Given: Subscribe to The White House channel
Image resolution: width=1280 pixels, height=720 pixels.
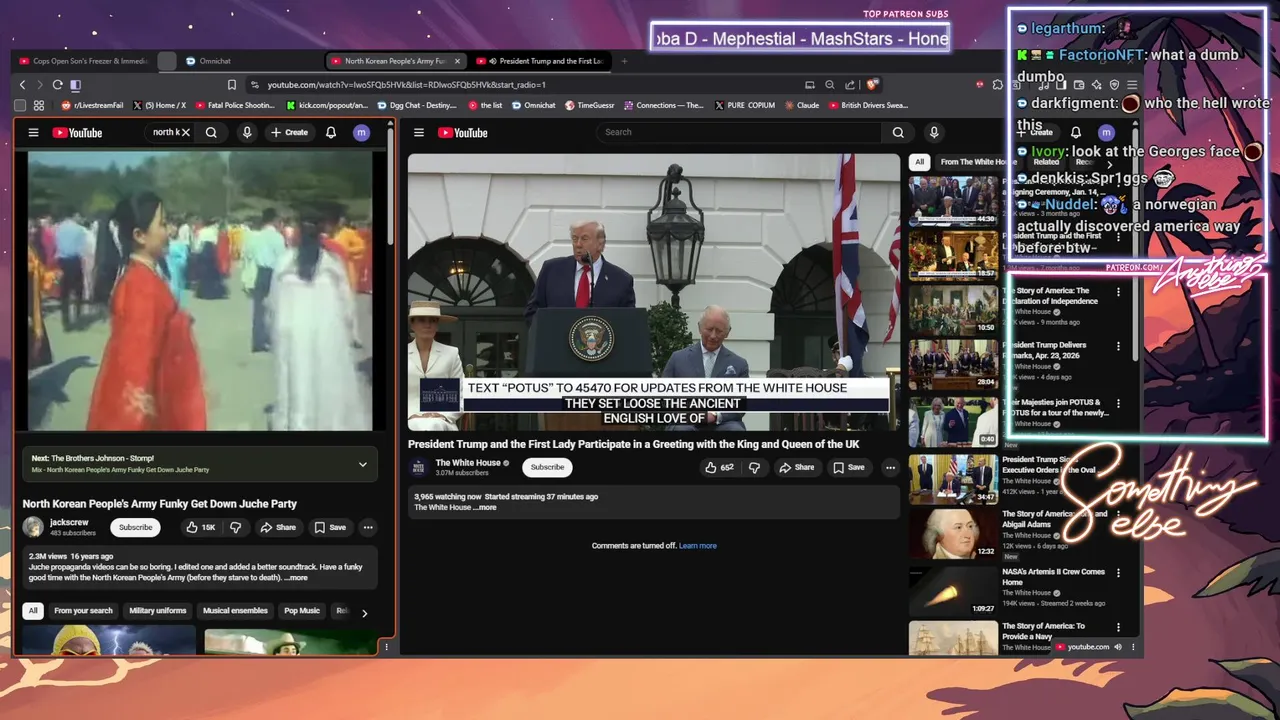Looking at the screenshot, I should tap(547, 467).
